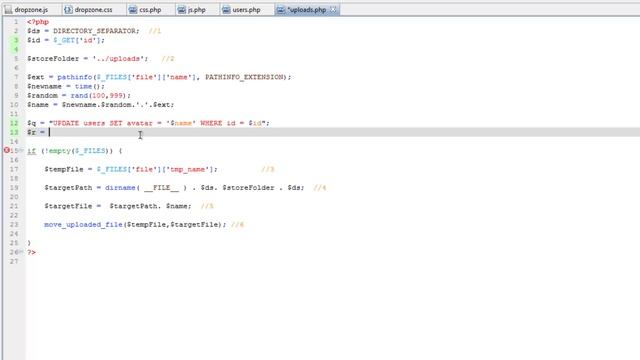Click the css.php file icon
Image resolution: width=640 pixels, height=360 pixels.
click(x=133, y=9)
